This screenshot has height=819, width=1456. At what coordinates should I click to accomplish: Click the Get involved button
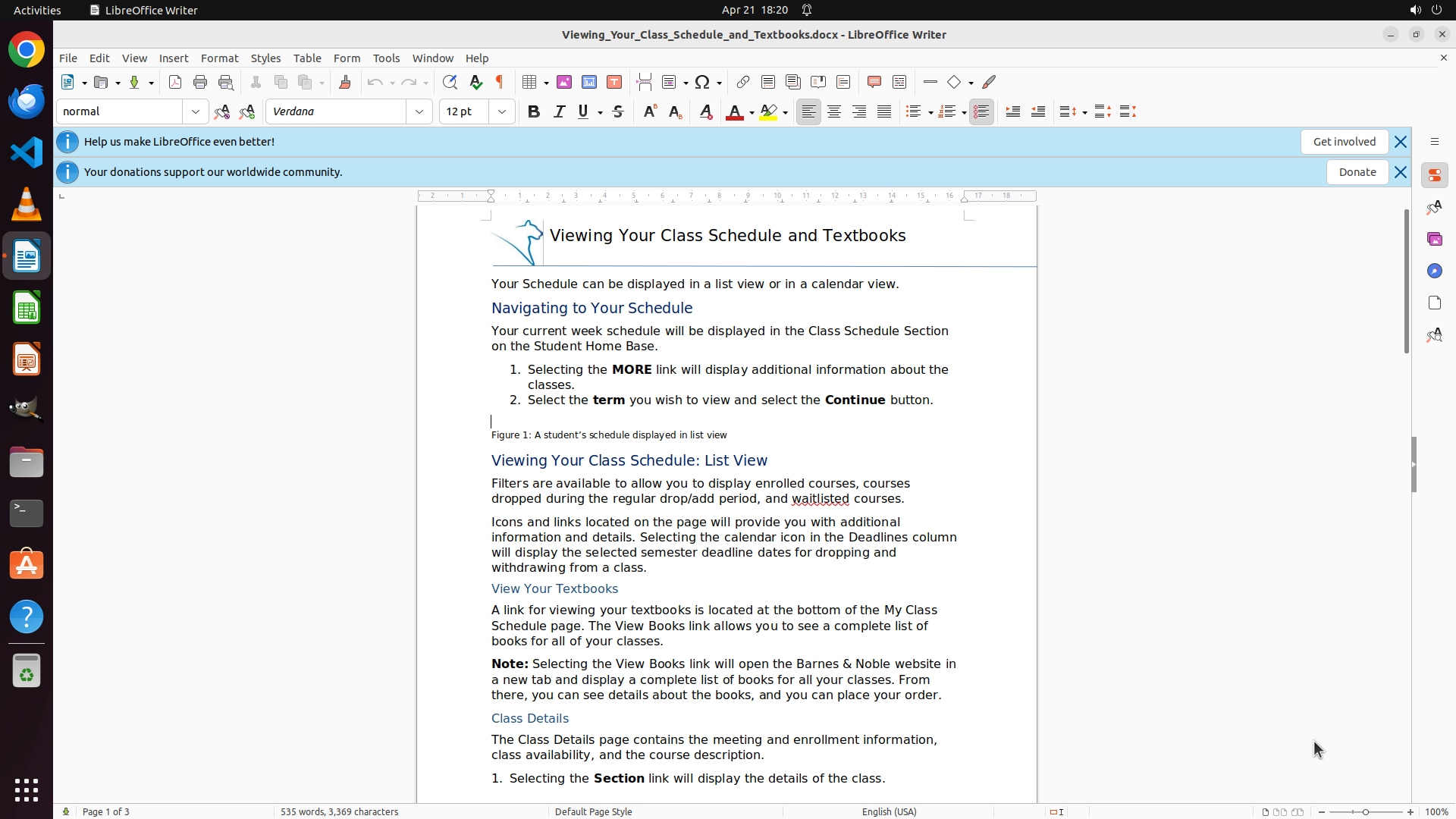tap(1344, 142)
